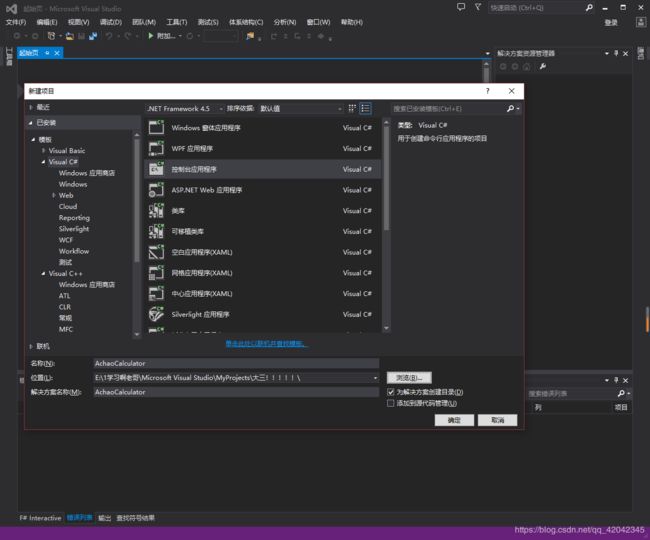The image size is (650, 540).
Task: Open the online templates search link
Action: [x=267, y=344]
